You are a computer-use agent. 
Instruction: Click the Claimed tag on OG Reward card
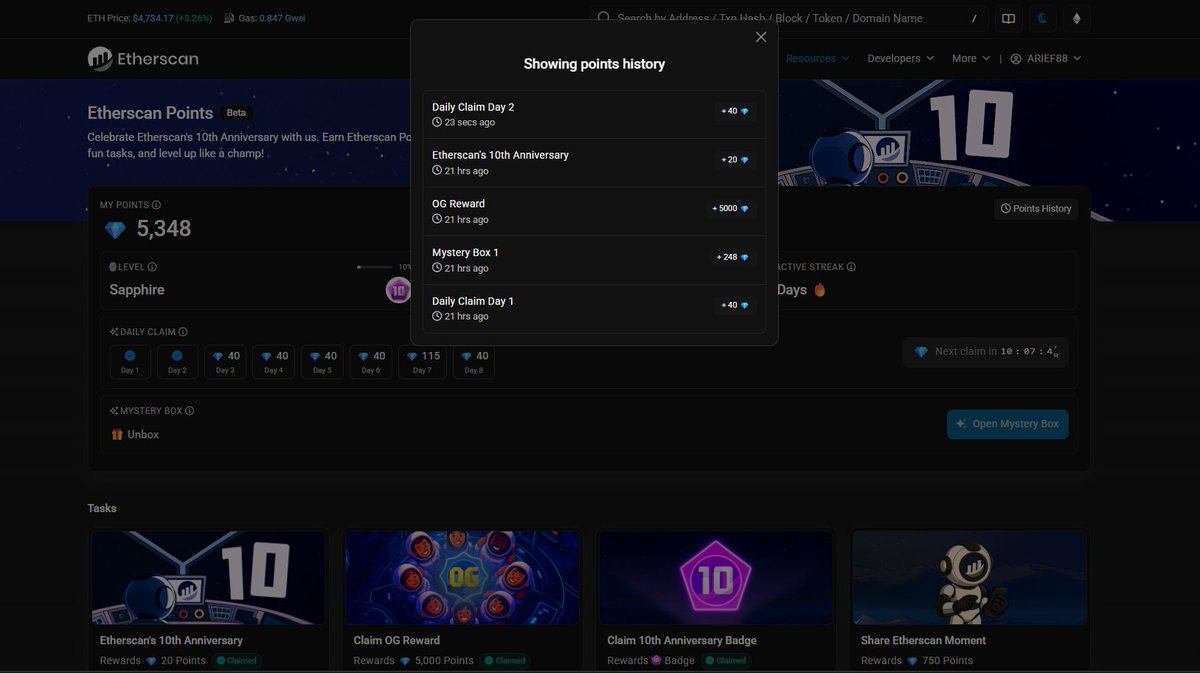505,660
